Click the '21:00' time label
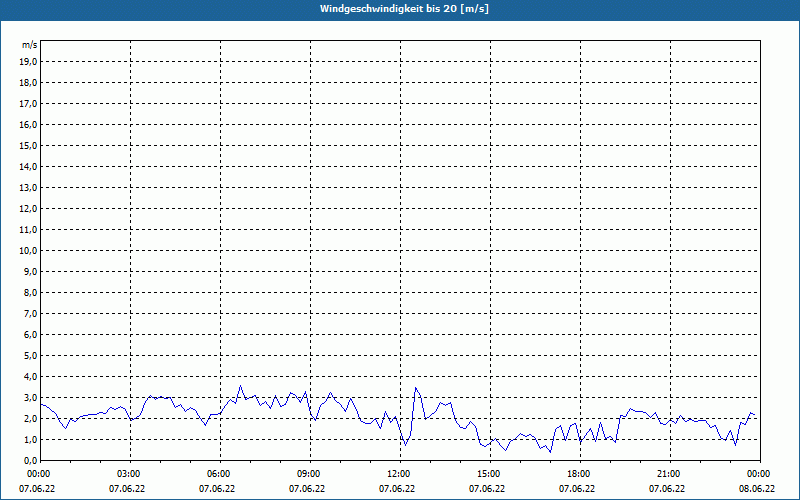This screenshot has width=800, height=500. coord(670,474)
